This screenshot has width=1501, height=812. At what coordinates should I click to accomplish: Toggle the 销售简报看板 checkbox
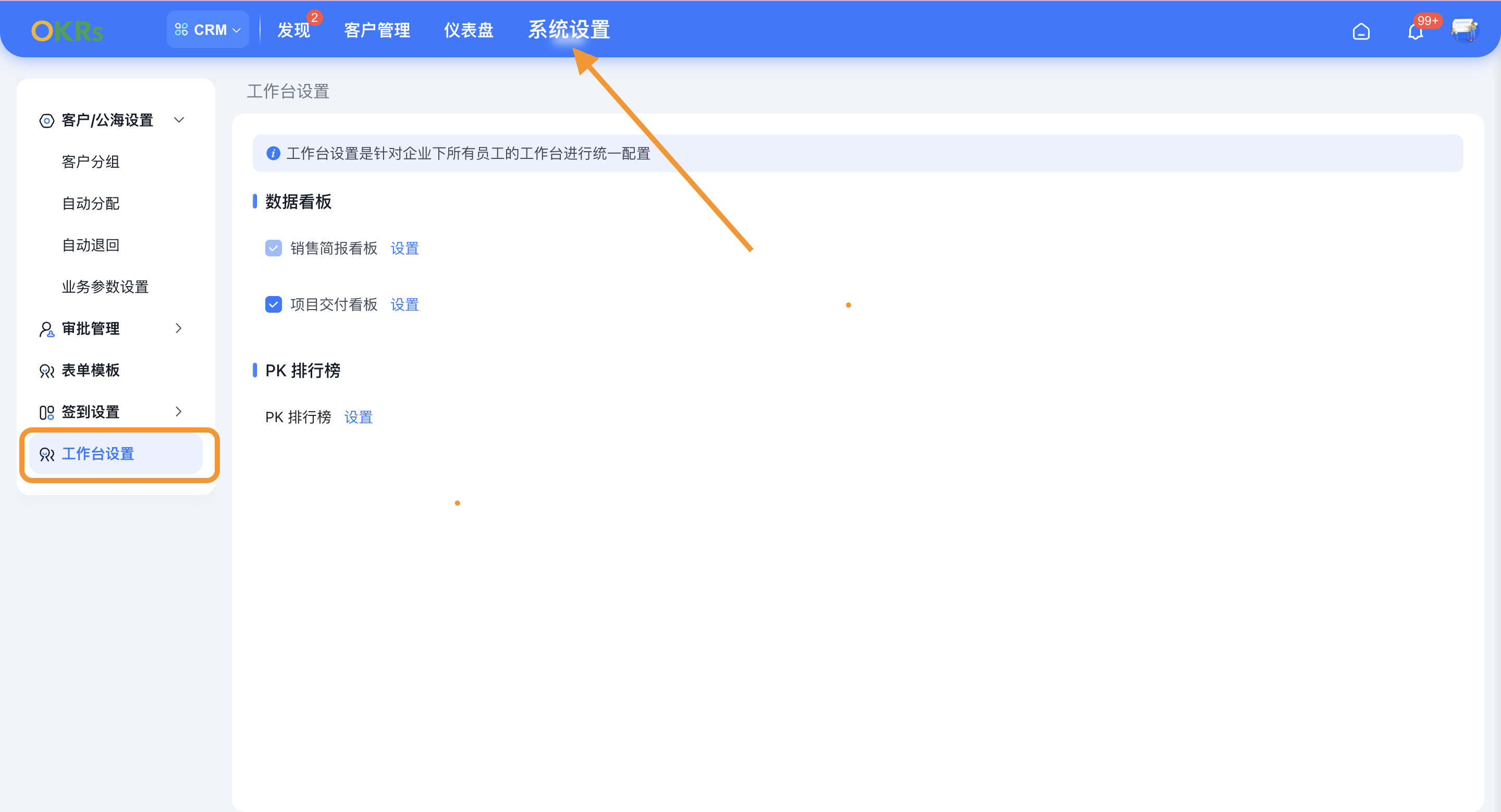tap(273, 248)
